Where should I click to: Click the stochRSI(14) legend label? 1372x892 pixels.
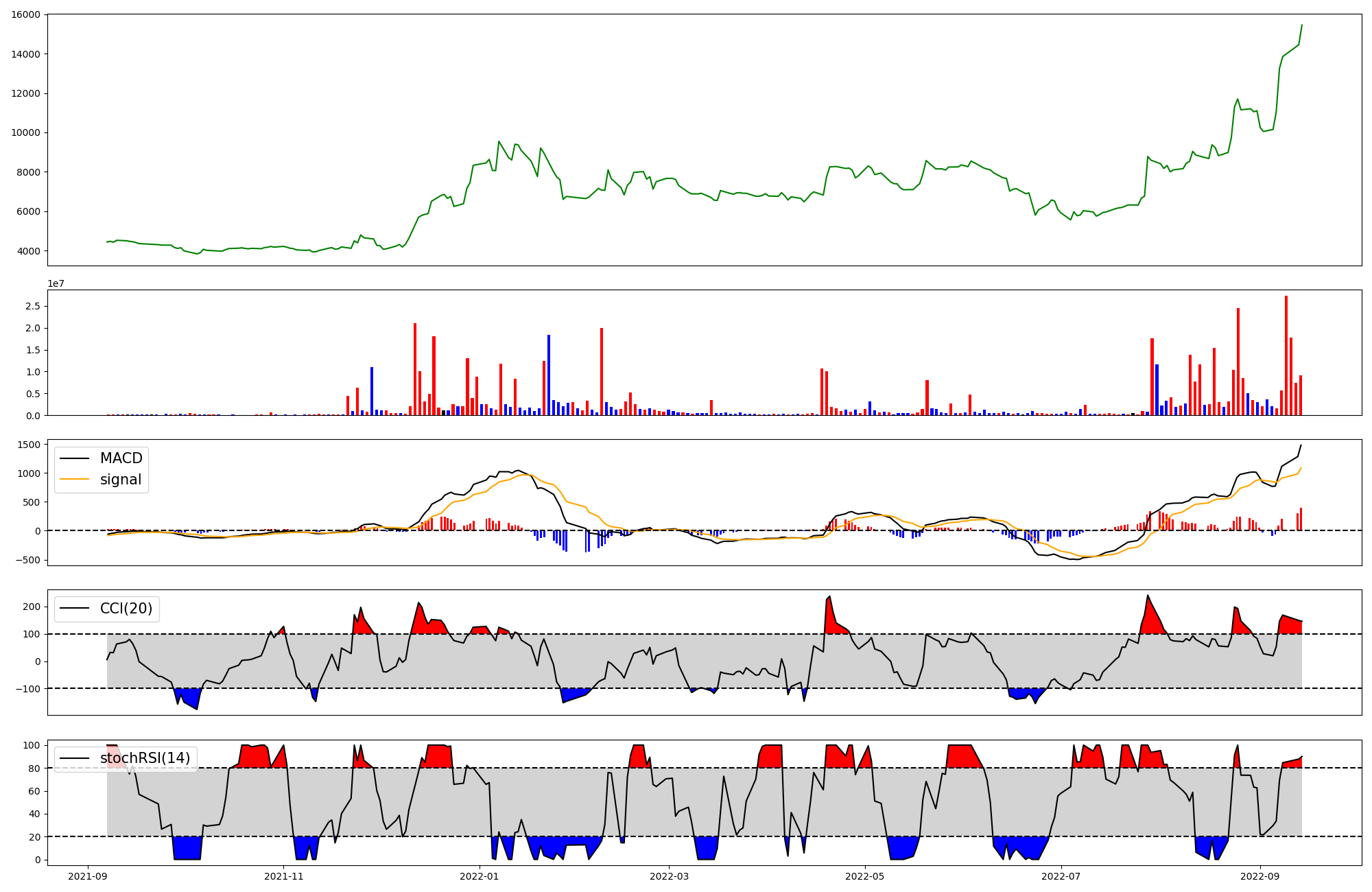145,758
